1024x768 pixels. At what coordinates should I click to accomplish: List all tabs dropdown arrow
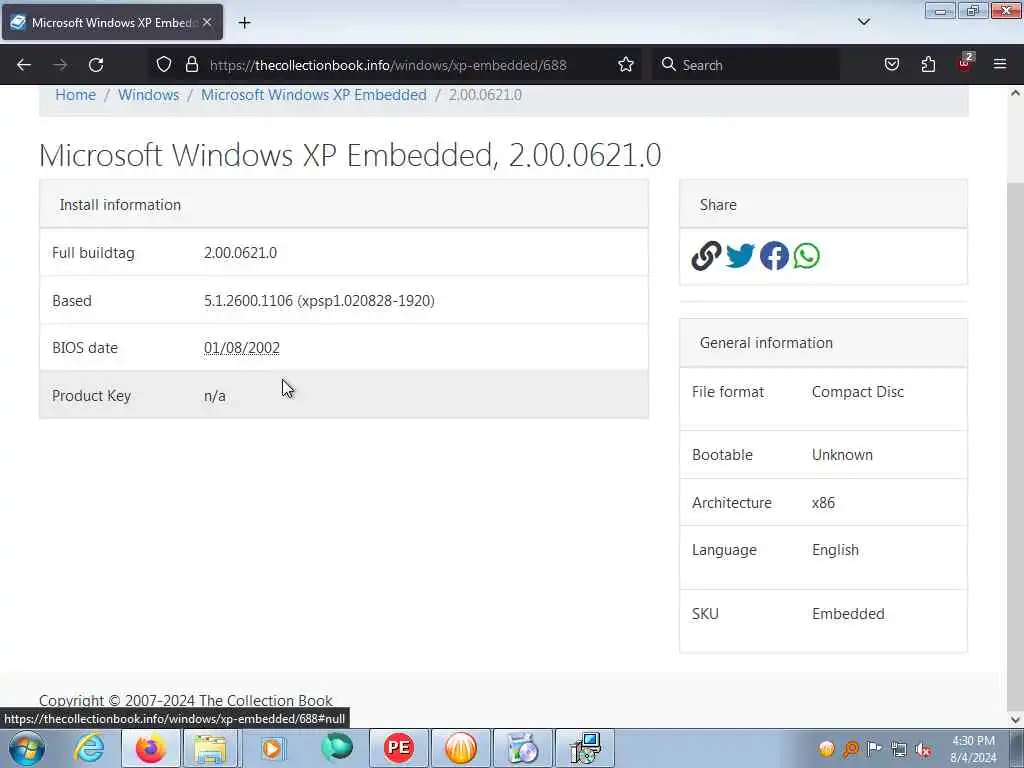pos(863,22)
